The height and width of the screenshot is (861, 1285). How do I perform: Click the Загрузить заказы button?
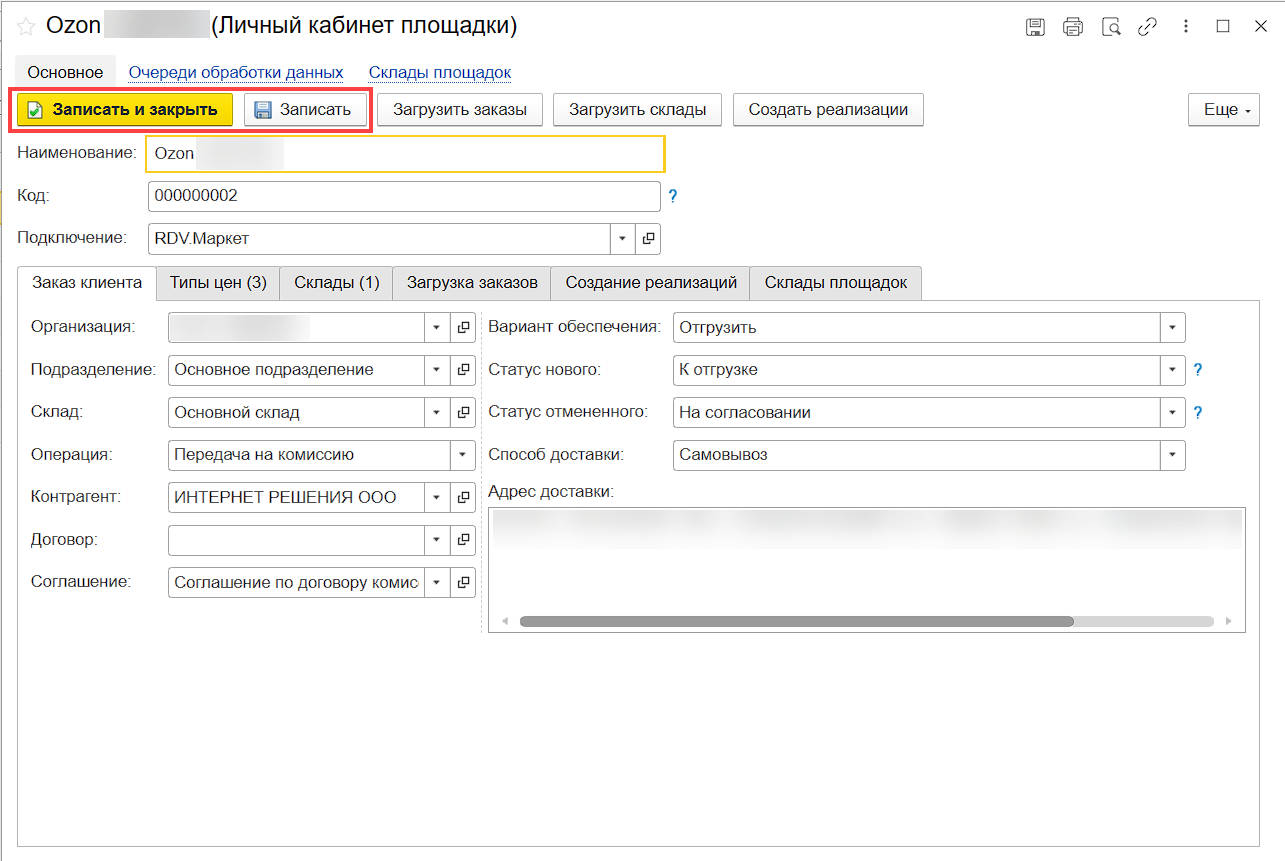click(x=460, y=110)
